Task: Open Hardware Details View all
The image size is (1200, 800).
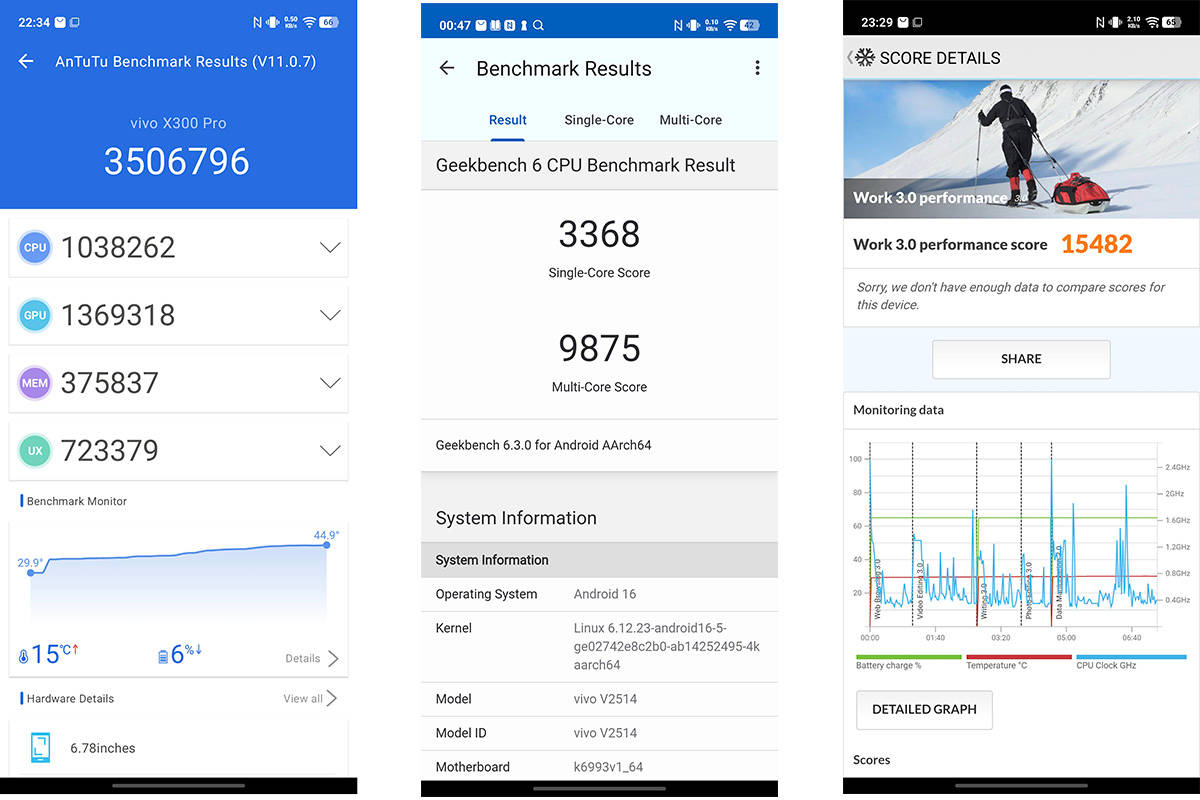Action: (x=310, y=698)
